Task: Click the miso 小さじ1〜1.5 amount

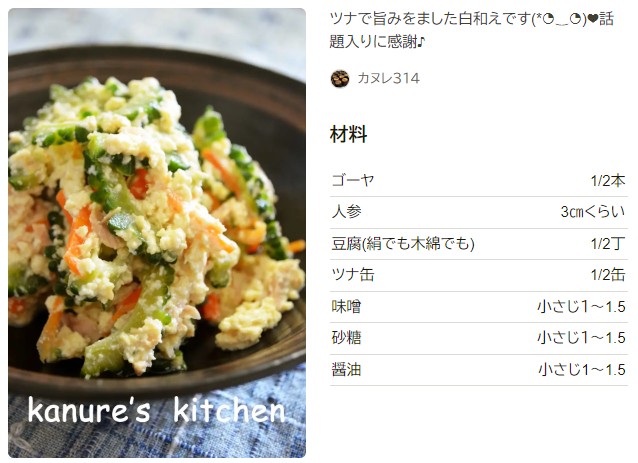Action: click(x=581, y=306)
